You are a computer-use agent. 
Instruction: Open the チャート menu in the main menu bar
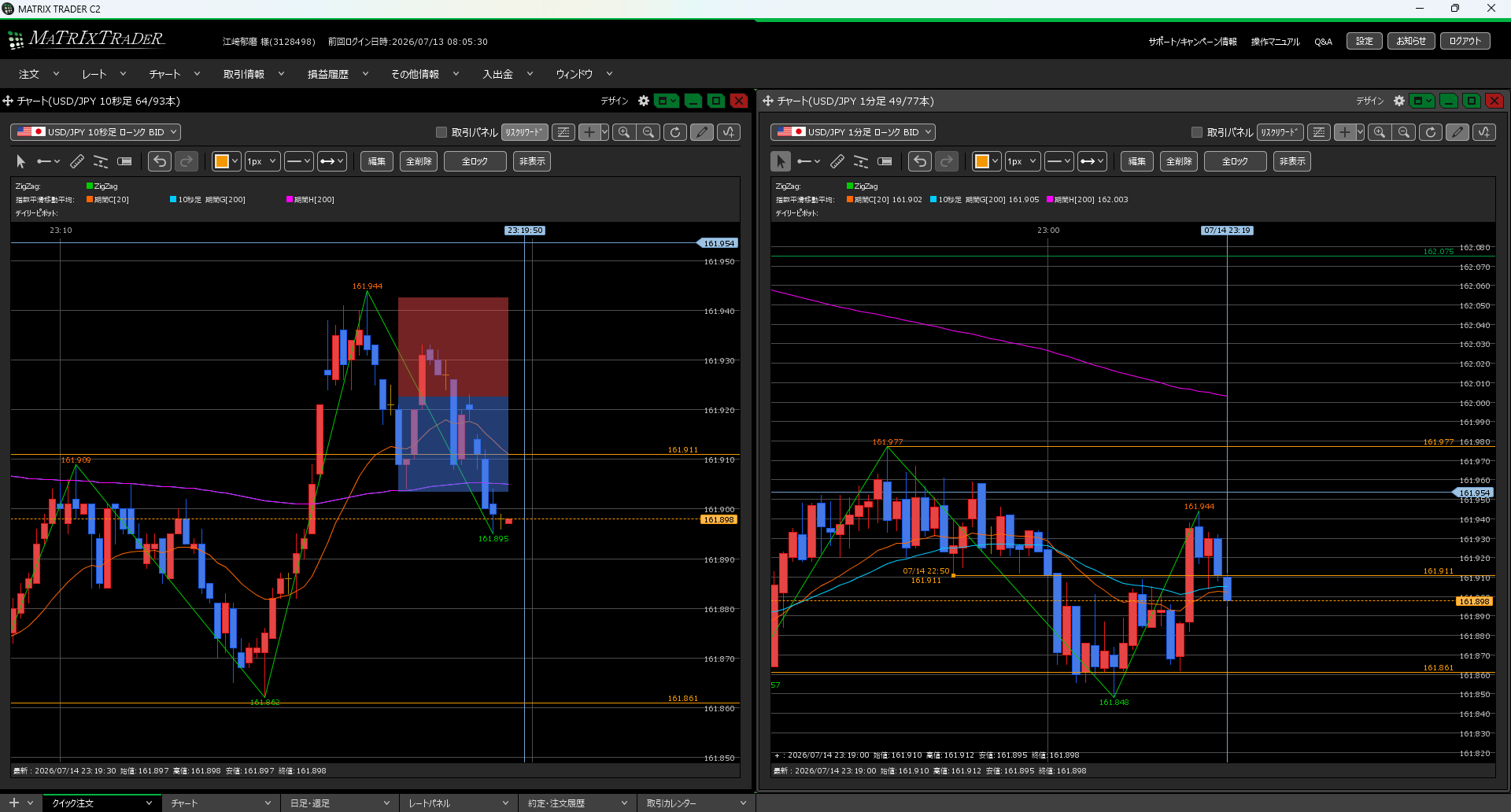[175, 74]
